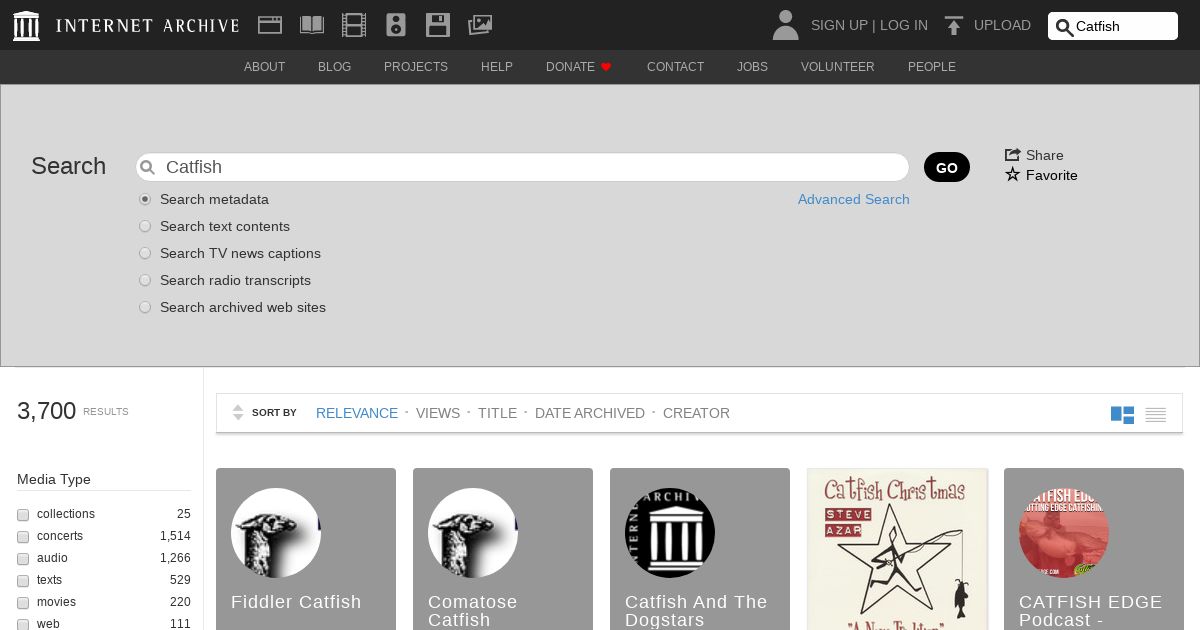
Task: Switch to list view
Action: point(1156,414)
